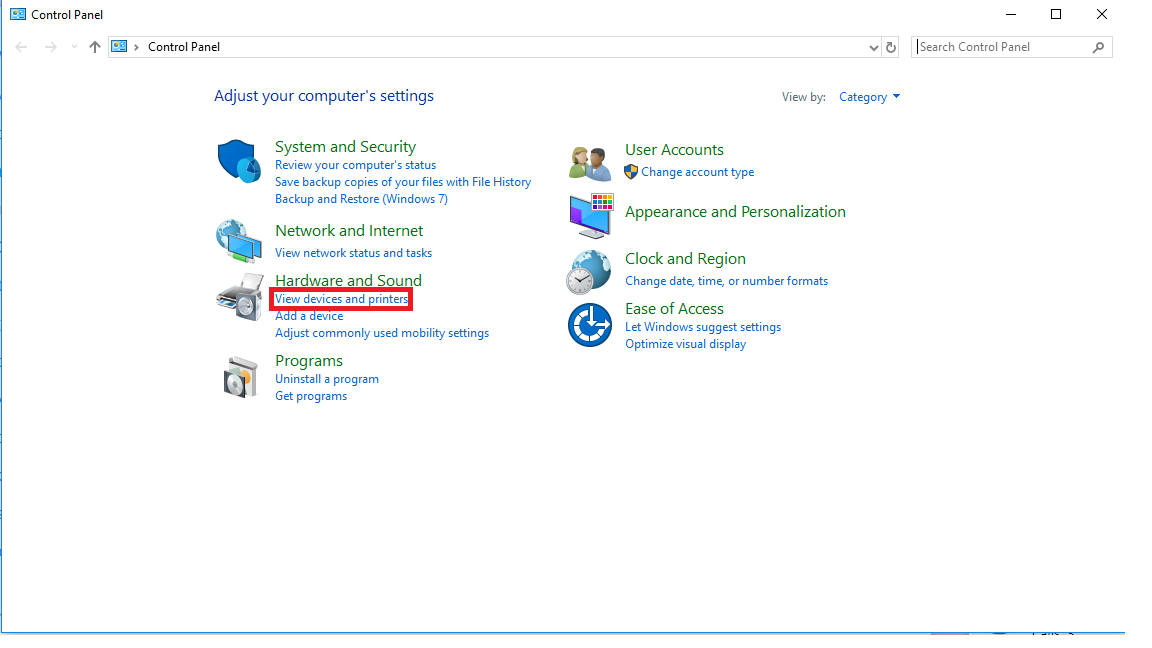Open the View by Category dropdown
1152x648 pixels.
(870, 97)
